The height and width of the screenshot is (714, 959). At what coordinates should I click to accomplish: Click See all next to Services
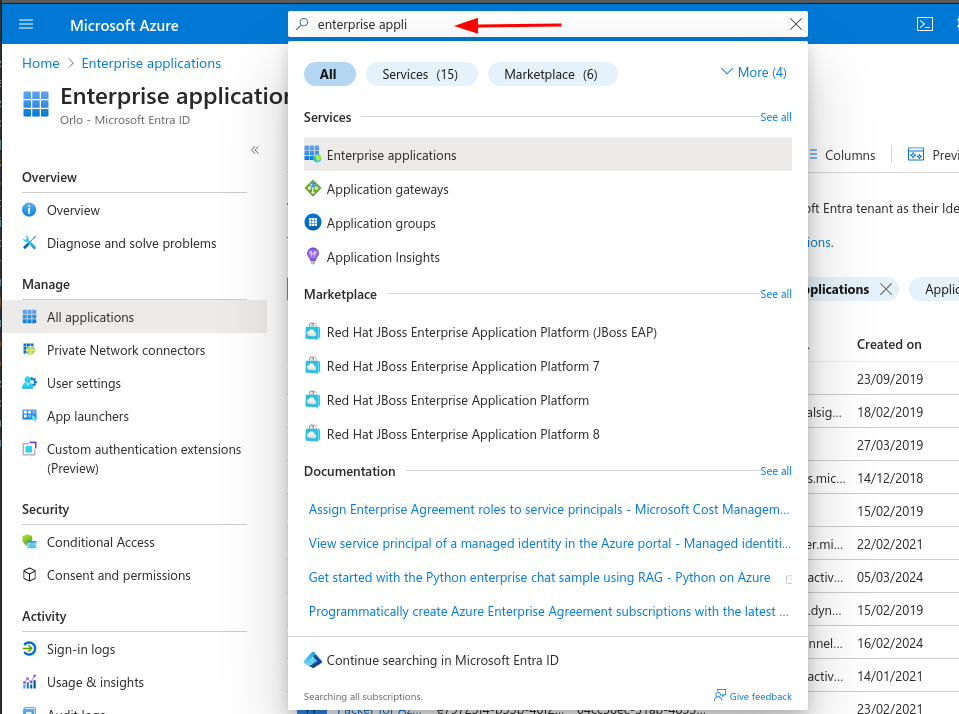pos(775,117)
